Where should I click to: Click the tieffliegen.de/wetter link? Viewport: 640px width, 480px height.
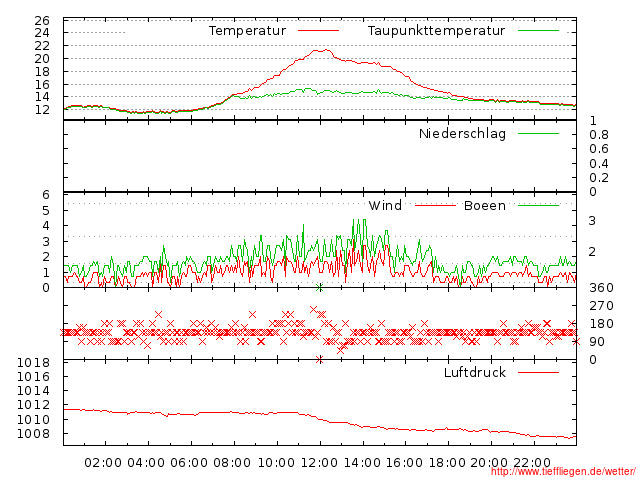[563, 472]
